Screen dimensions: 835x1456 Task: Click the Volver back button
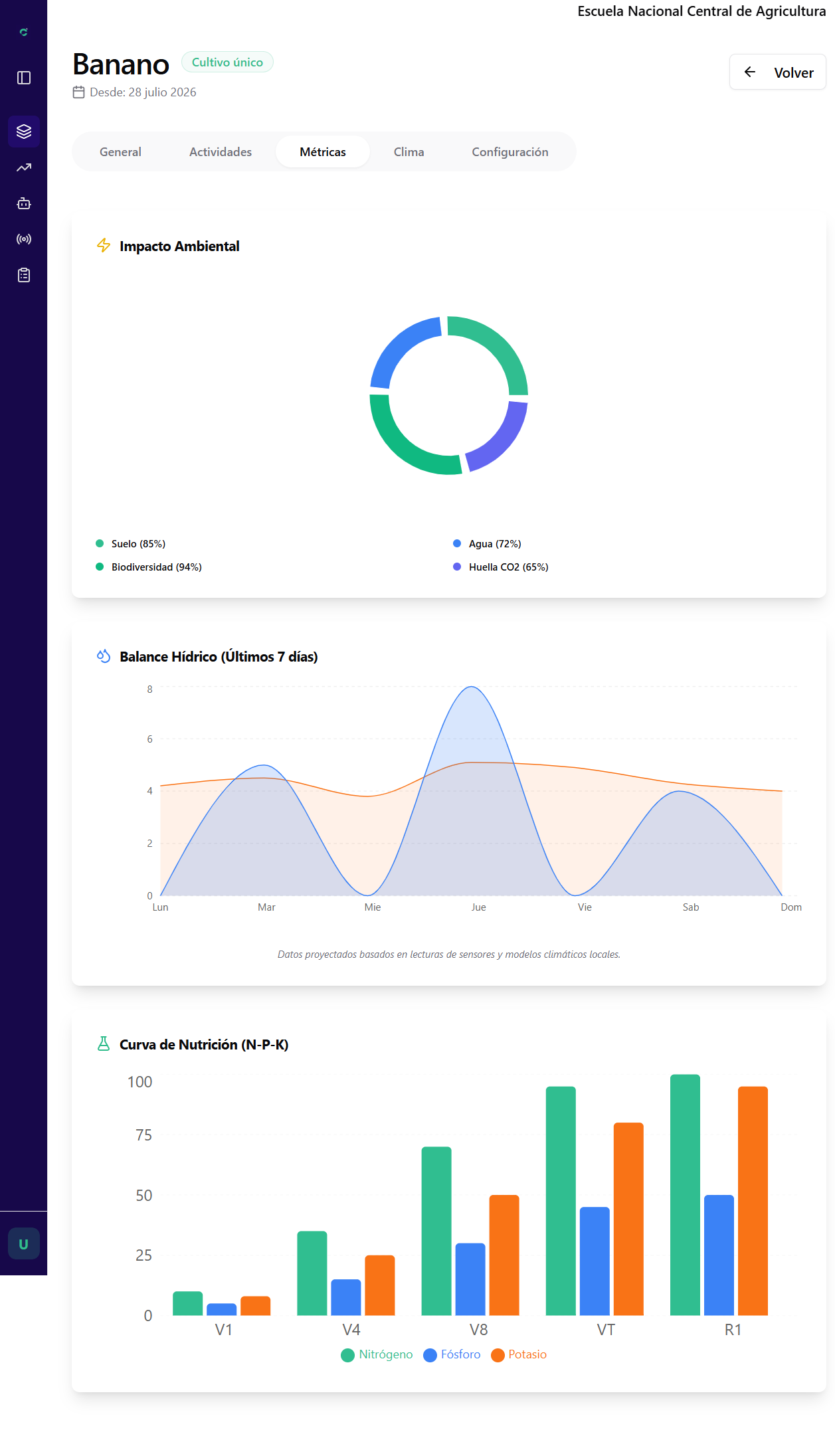coord(777,72)
